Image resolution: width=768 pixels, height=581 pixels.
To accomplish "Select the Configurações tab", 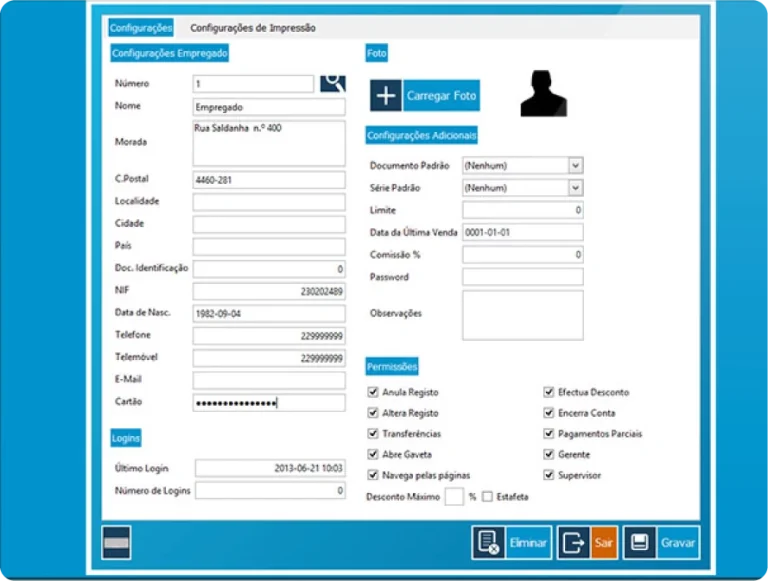I will click(x=140, y=28).
